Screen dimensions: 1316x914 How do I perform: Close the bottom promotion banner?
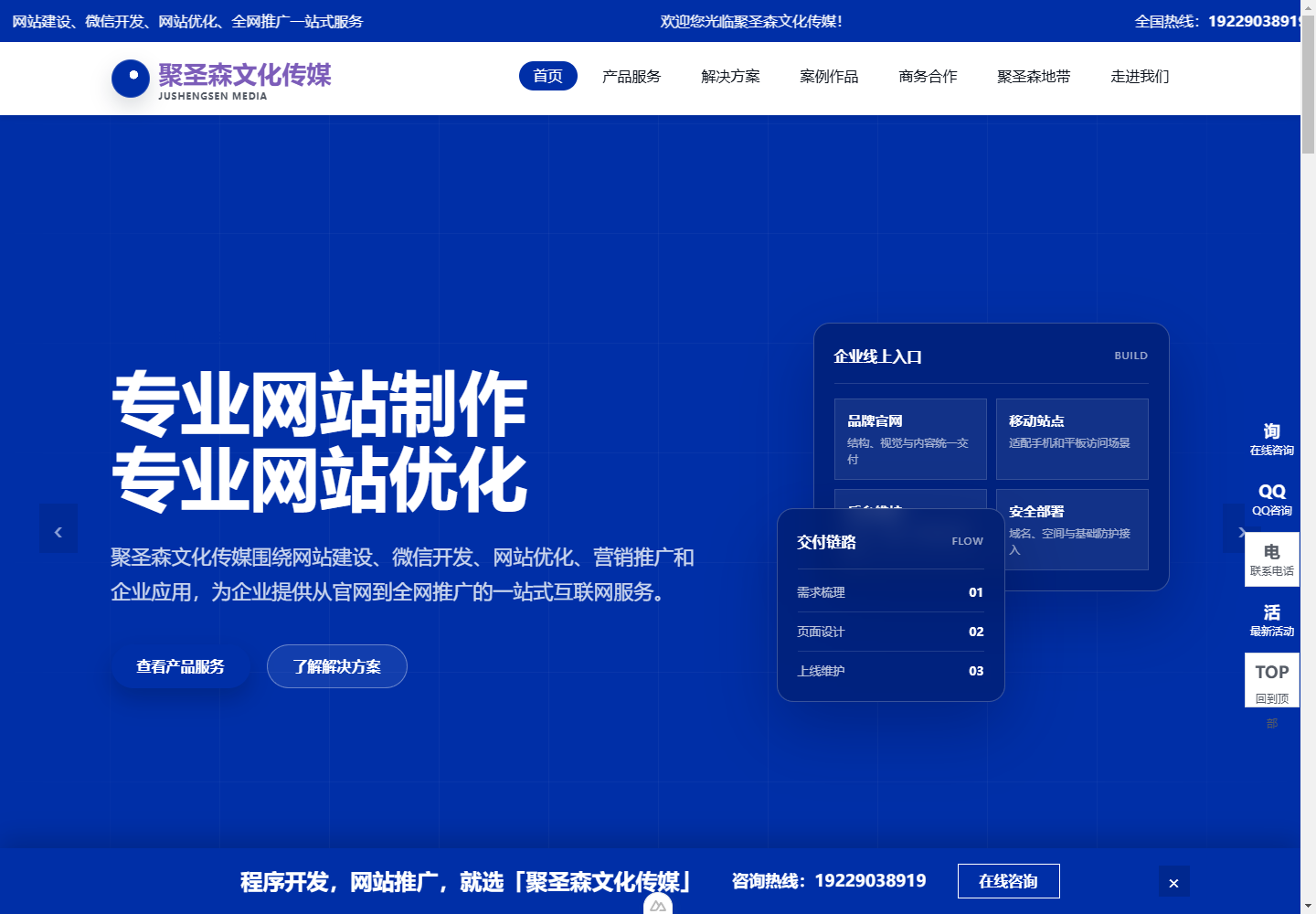click(x=1174, y=882)
